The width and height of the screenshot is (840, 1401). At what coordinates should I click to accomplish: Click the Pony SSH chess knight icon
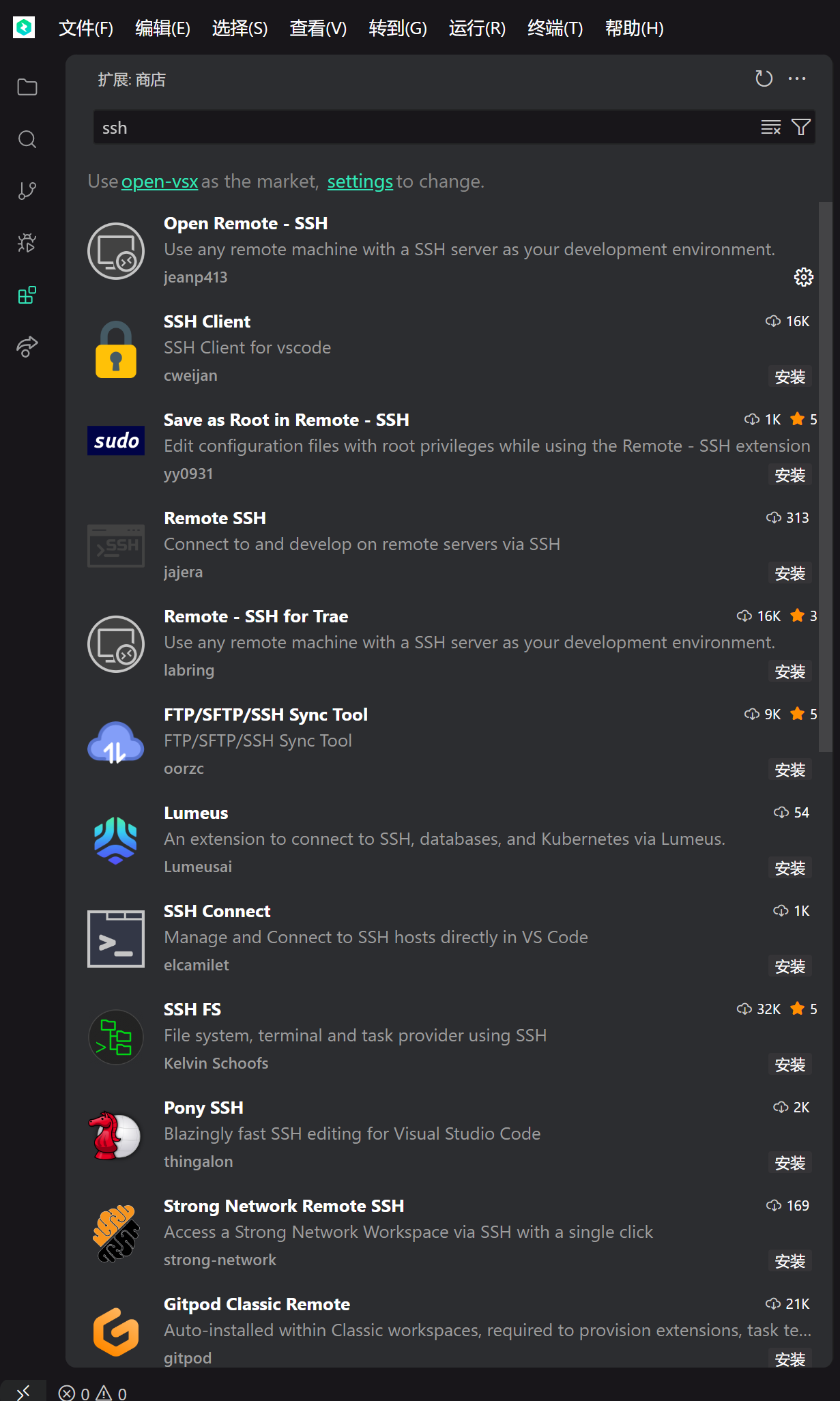115,1136
